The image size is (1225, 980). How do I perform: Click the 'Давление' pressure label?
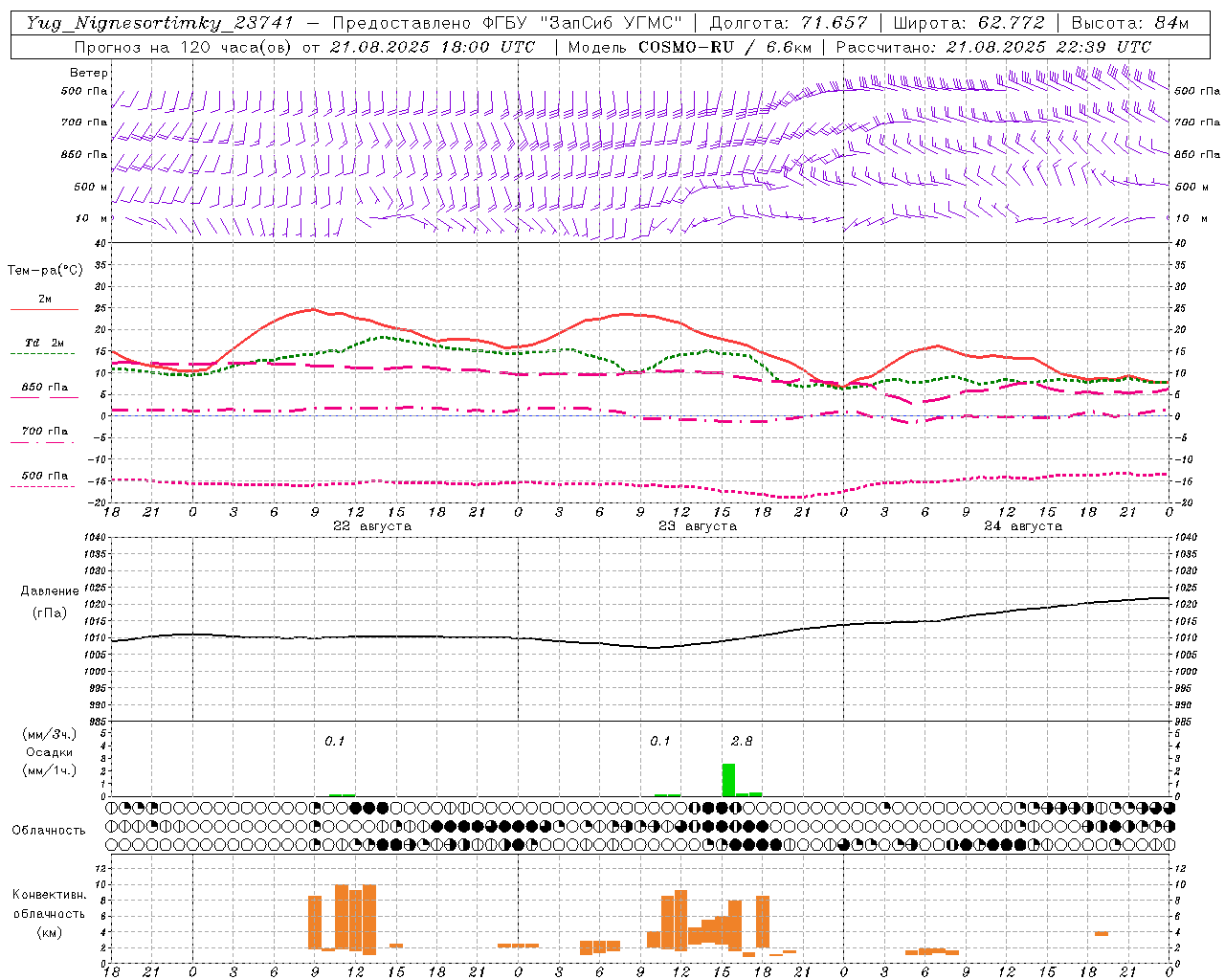point(49,591)
